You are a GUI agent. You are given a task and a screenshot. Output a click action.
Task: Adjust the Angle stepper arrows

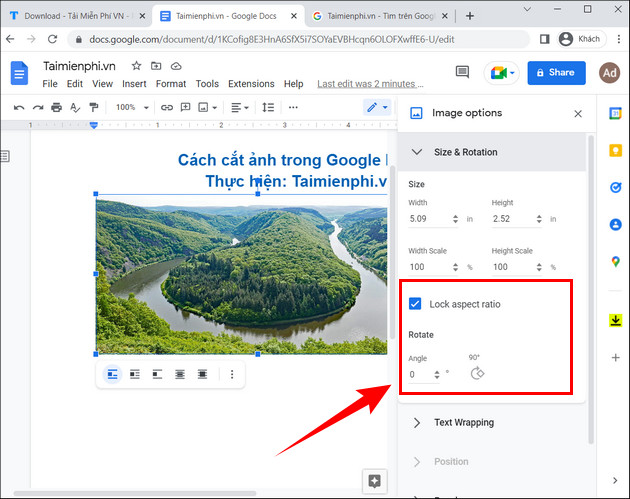437,375
